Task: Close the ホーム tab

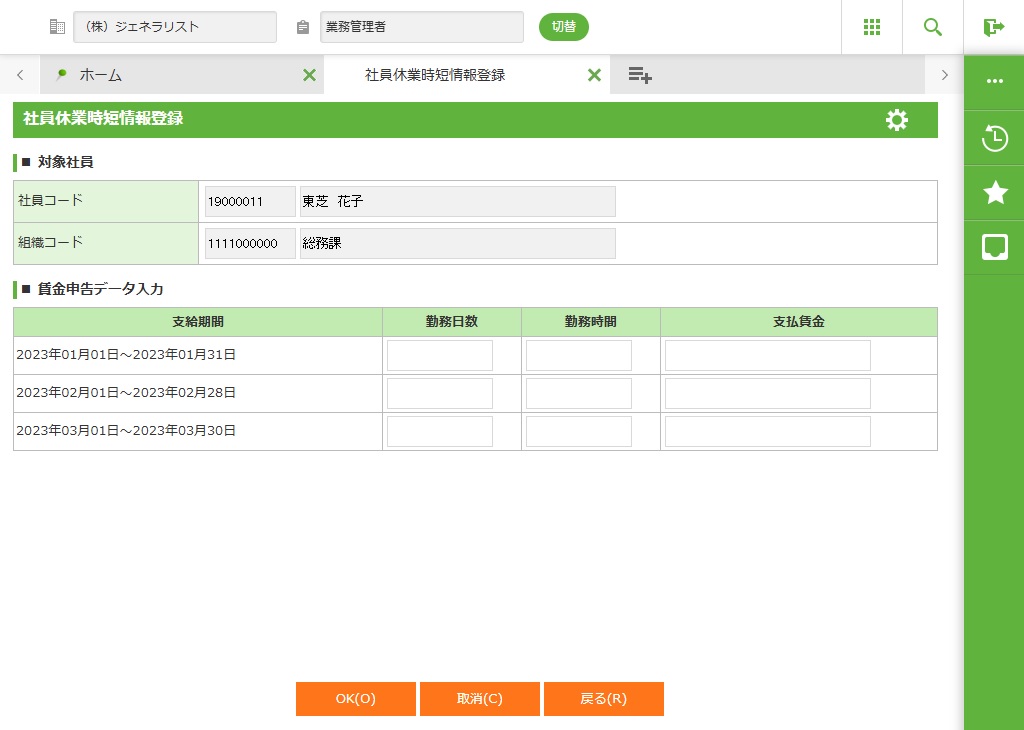Action: 309,75
